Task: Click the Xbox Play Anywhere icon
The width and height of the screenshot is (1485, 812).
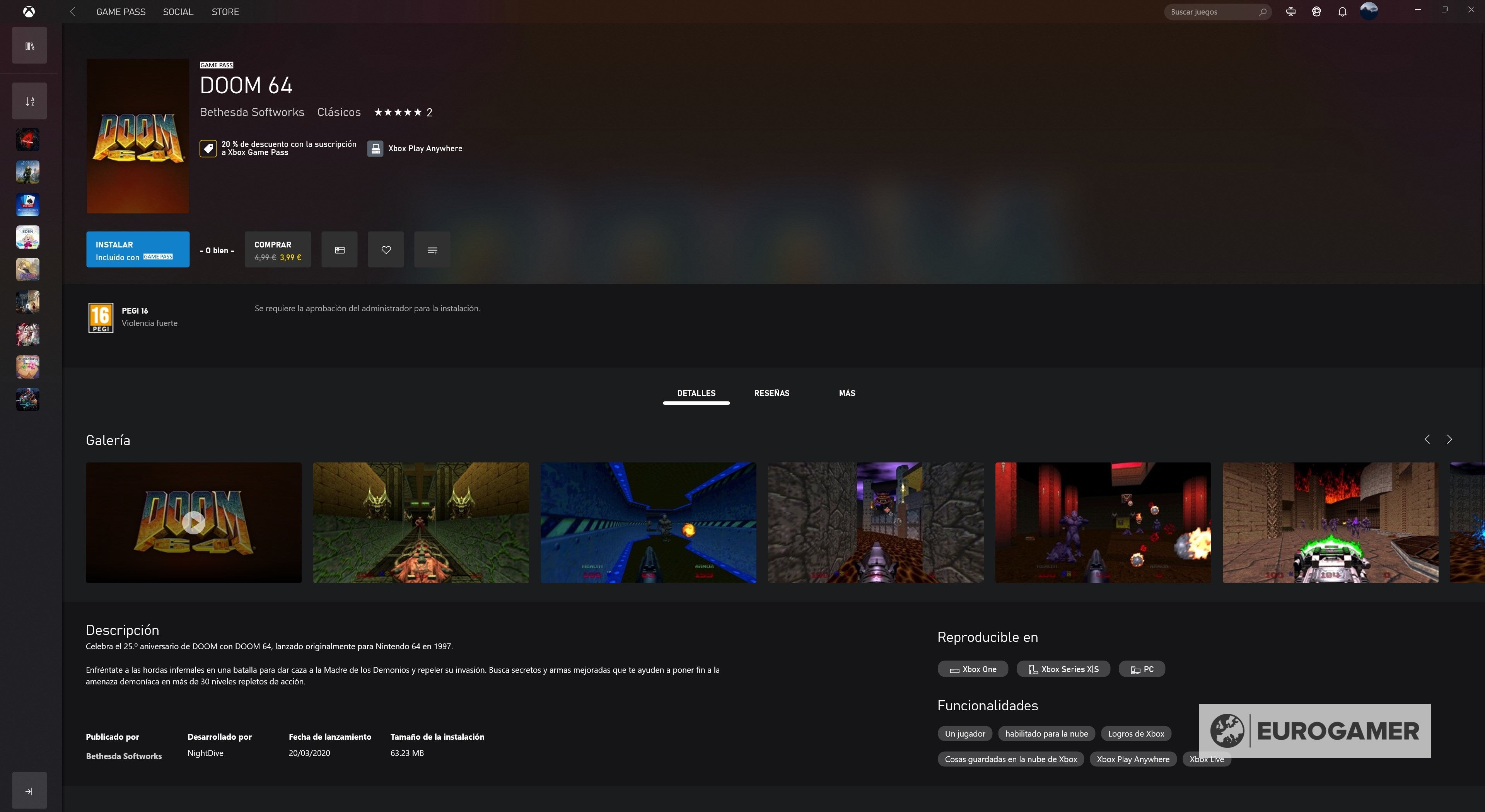Action: [375, 149]
